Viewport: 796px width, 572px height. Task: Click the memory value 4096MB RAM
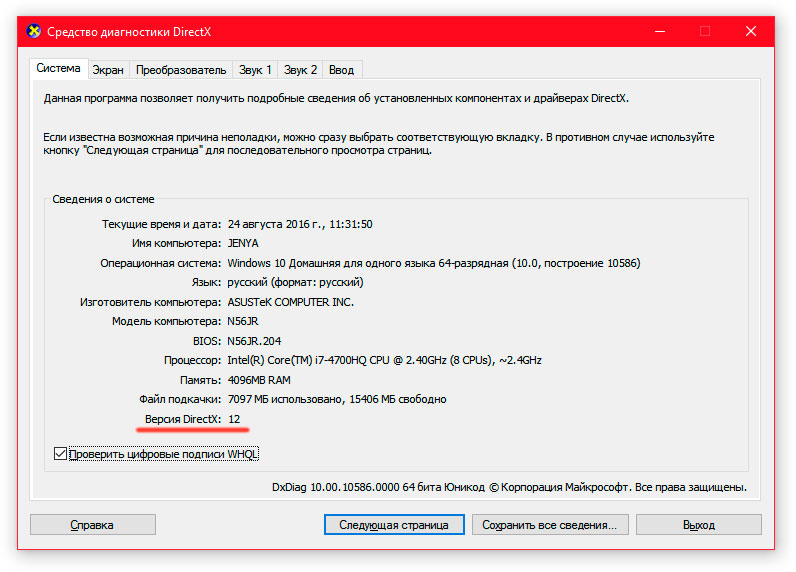(259, 380)
